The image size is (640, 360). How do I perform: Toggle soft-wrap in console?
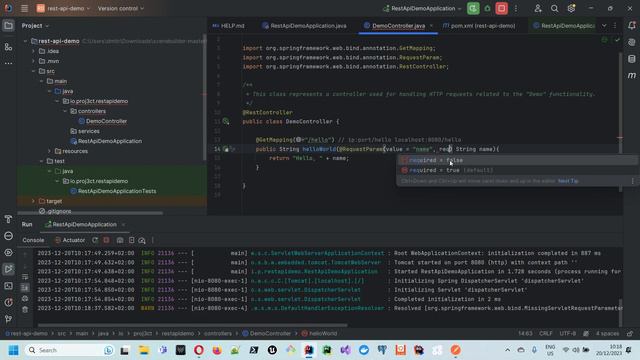(x=25, y=277)
